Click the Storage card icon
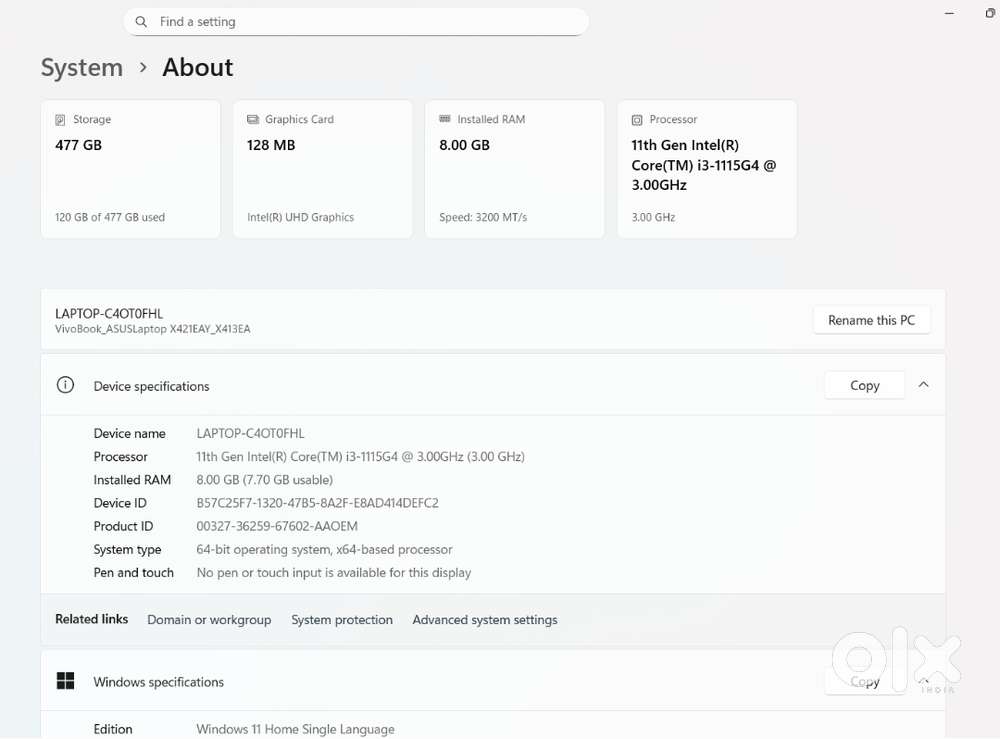This screenshot has width=1000, height=739. [x=62, y=119]
